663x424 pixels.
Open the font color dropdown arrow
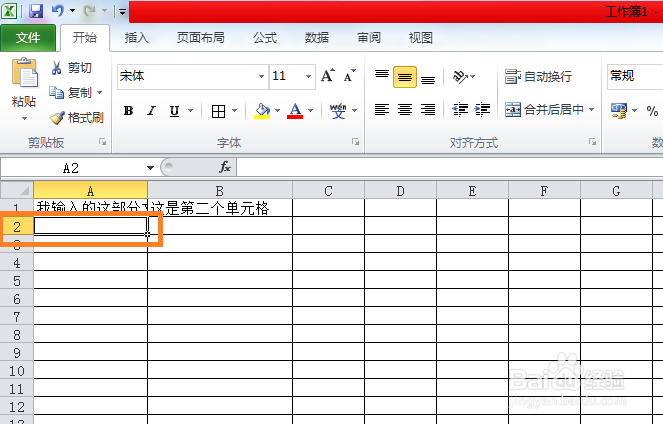pos(310,111)
